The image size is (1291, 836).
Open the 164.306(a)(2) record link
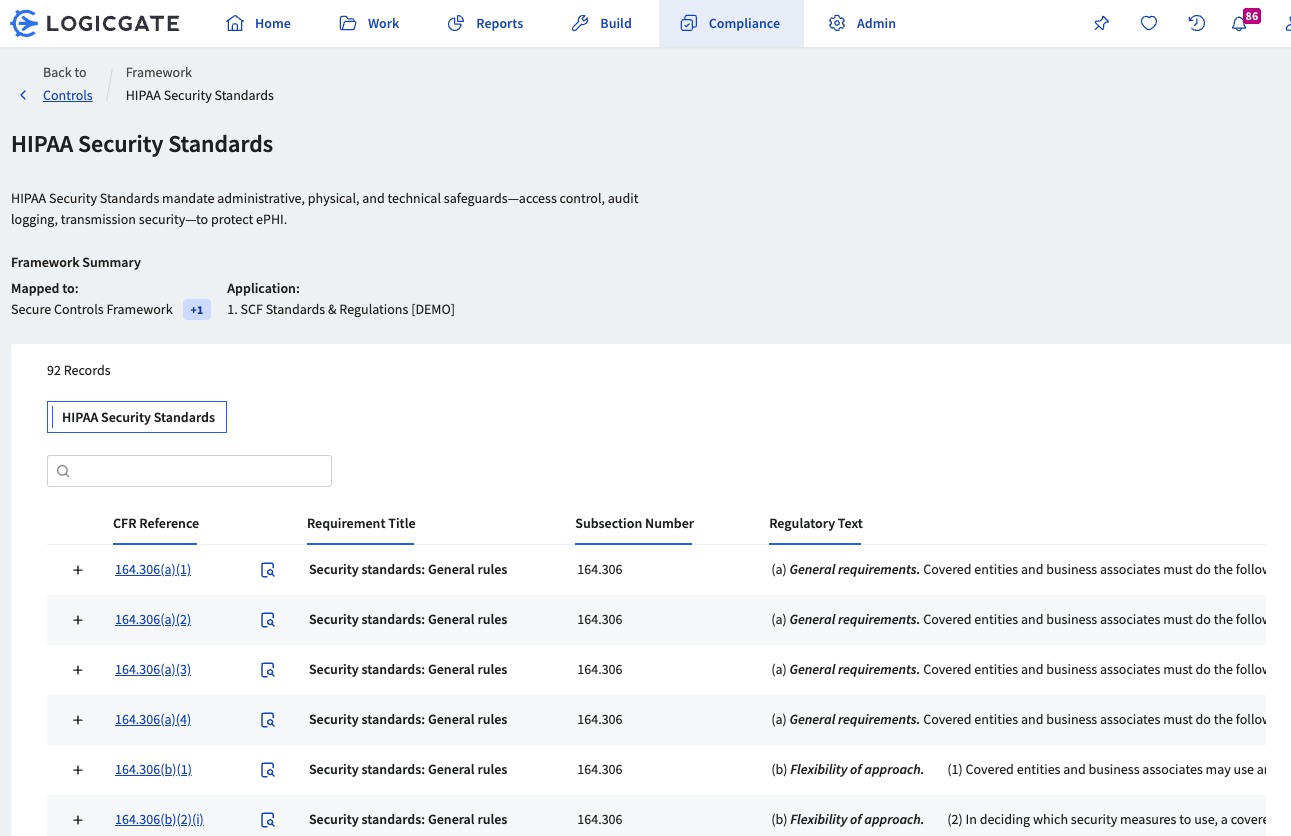153,620
